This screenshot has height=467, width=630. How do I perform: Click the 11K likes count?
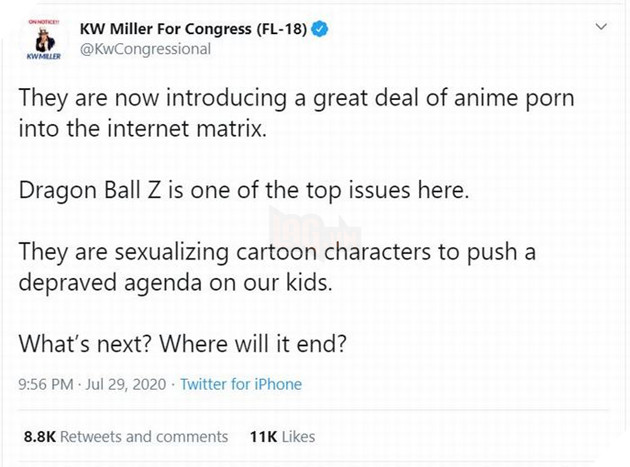(x=262, y=436)
